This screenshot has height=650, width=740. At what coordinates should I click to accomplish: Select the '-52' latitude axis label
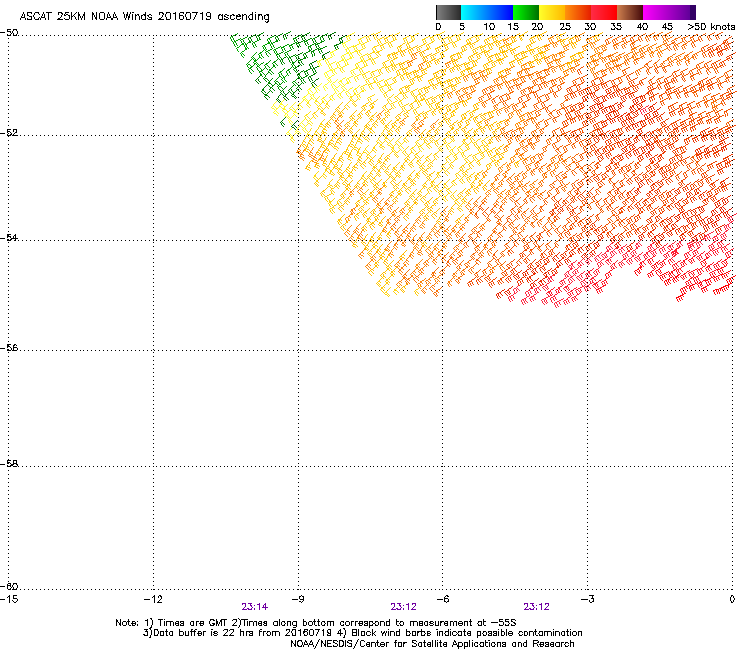point(9,133)
